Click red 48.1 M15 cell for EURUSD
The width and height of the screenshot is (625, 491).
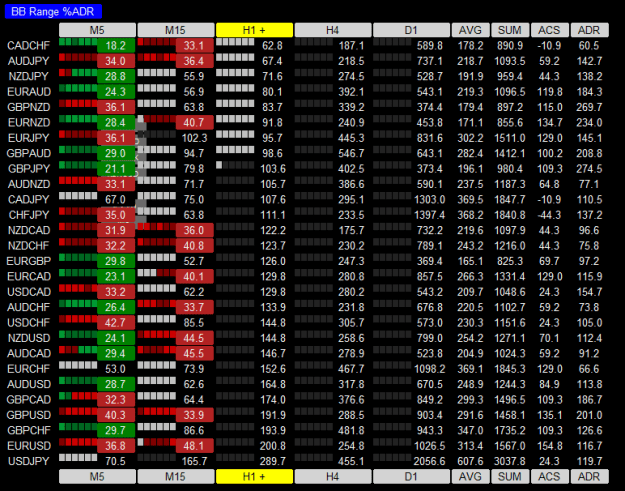point(195,446)
